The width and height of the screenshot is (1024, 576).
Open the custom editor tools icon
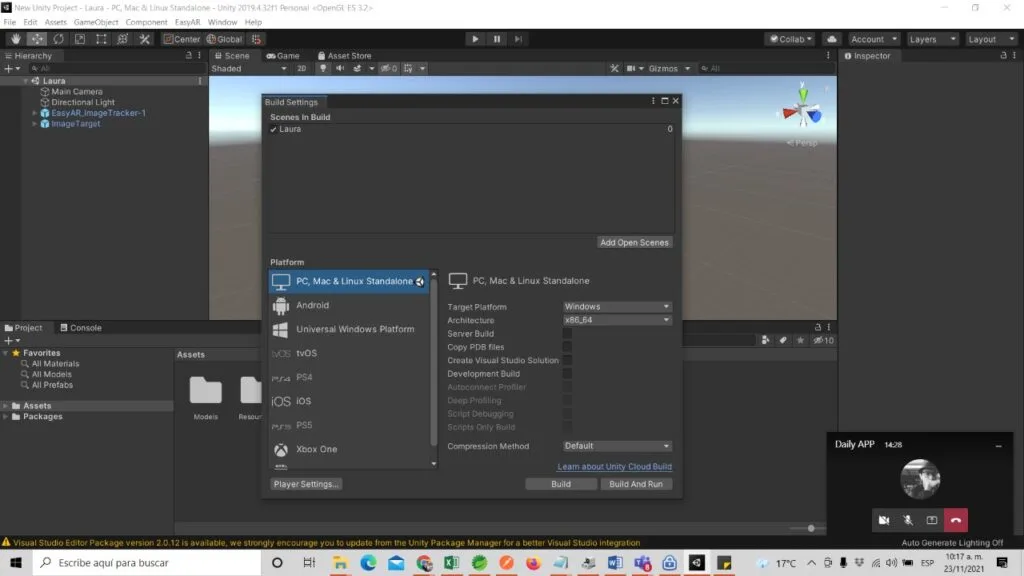point(144,39)
